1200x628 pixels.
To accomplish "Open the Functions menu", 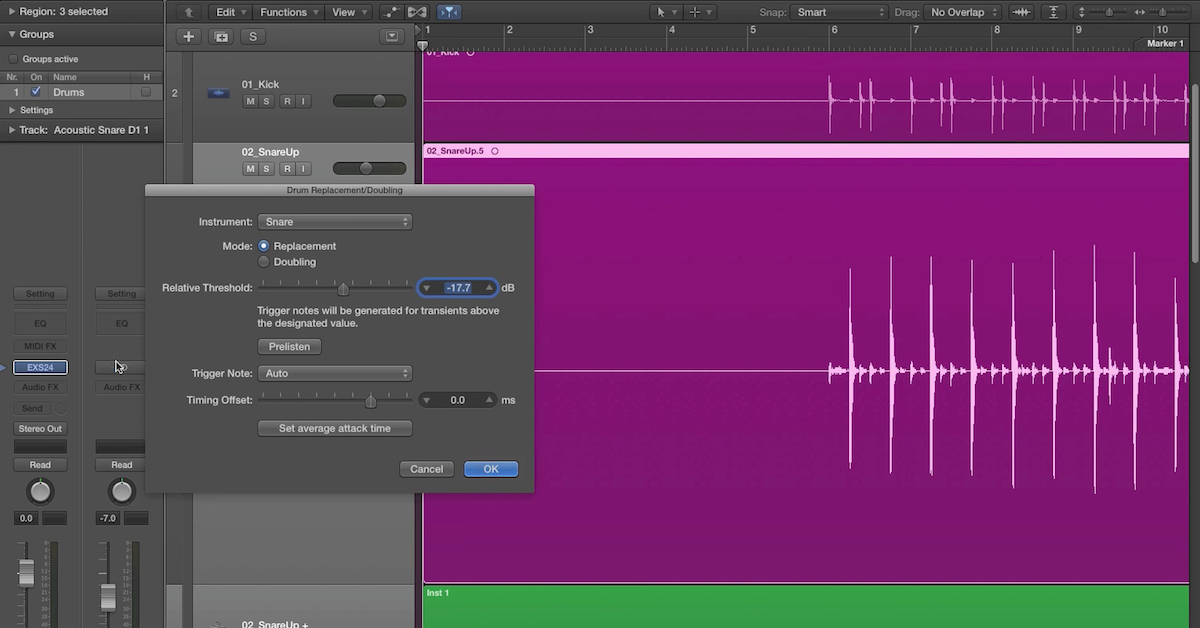I will tap(289, 12).
